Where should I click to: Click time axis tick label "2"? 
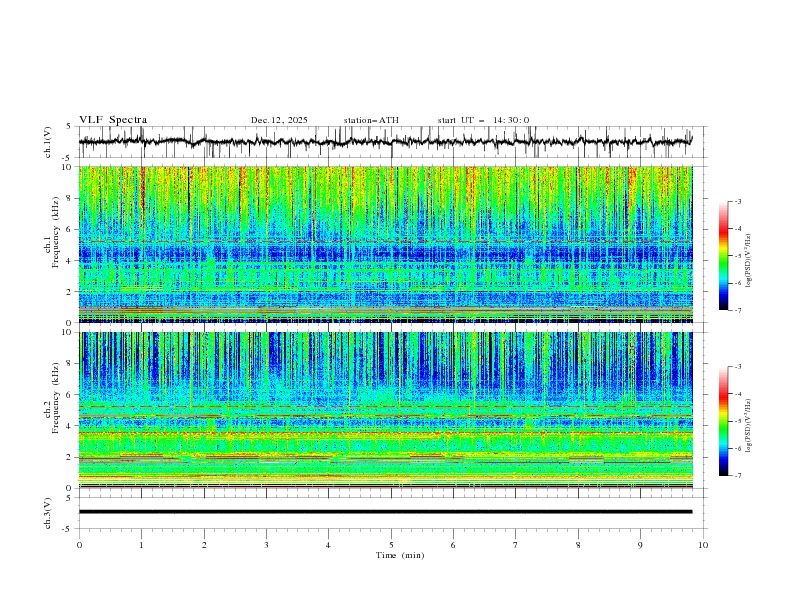click(x=204, y=545)
